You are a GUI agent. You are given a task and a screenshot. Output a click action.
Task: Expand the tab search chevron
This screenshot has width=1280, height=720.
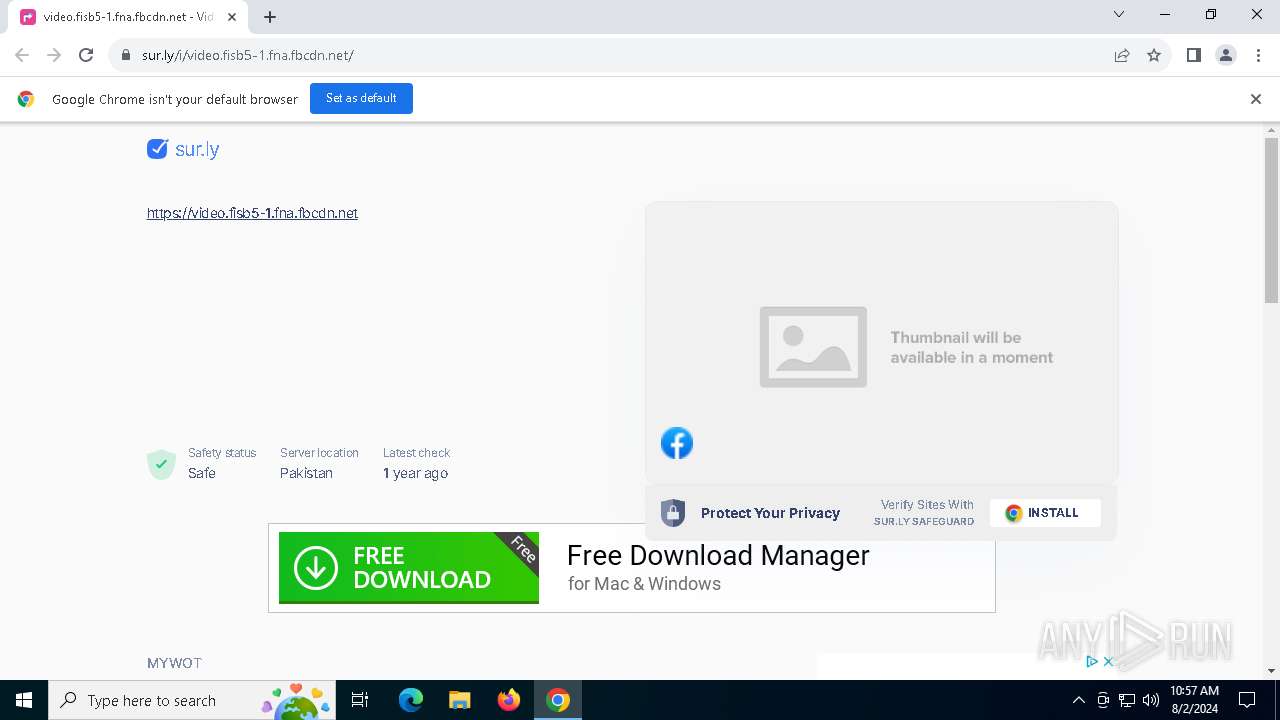[1119, 14]
